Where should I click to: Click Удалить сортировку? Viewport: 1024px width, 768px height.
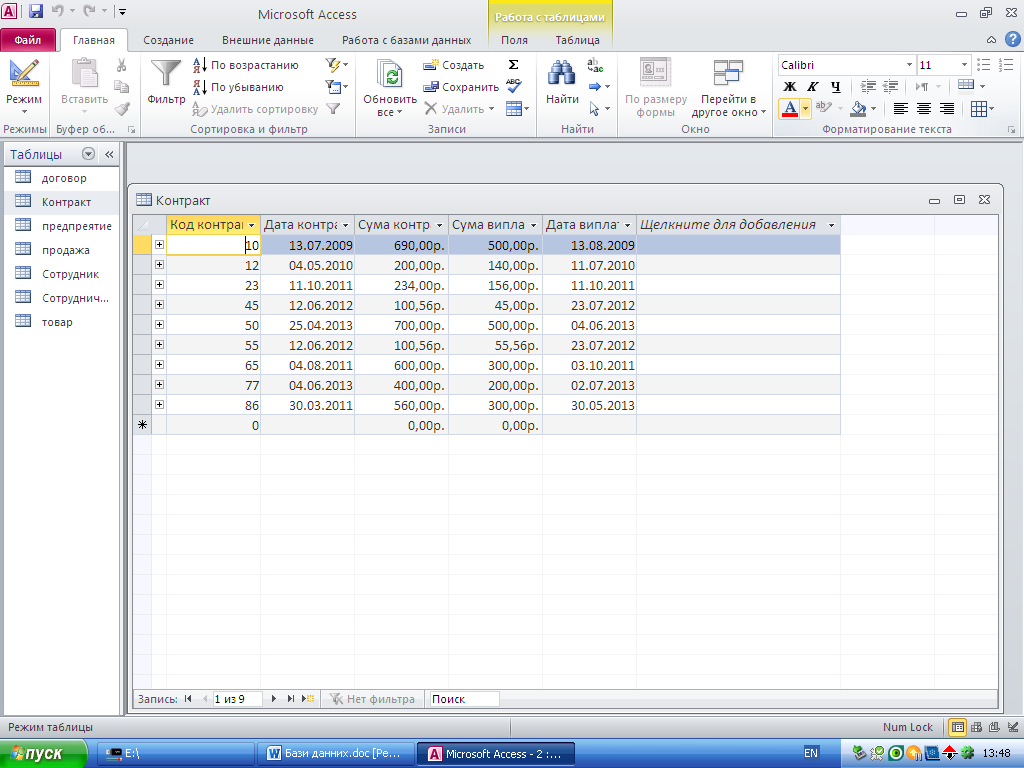click(x=255, y=109)
